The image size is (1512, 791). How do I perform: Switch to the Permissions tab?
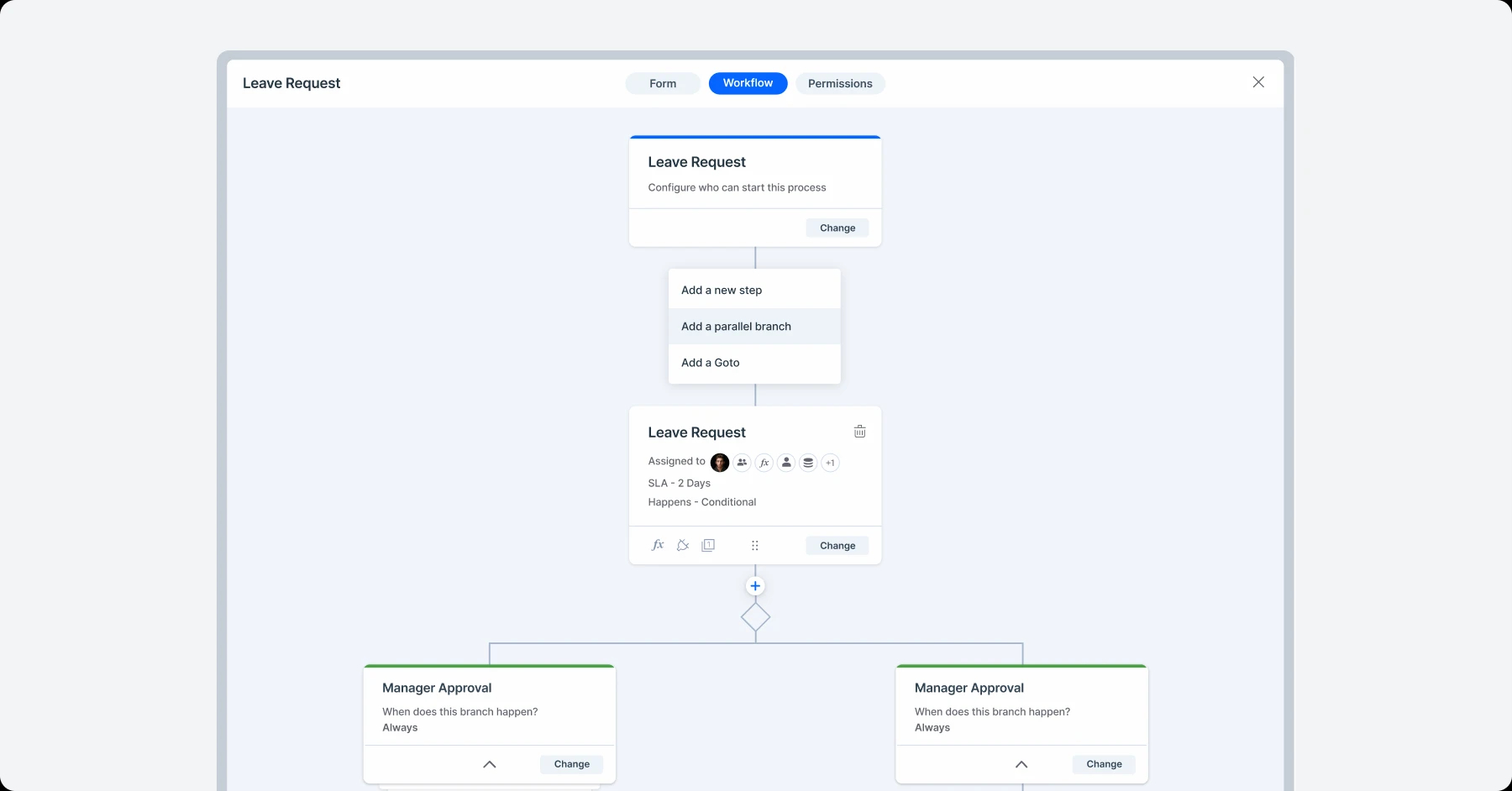point(840,83)
